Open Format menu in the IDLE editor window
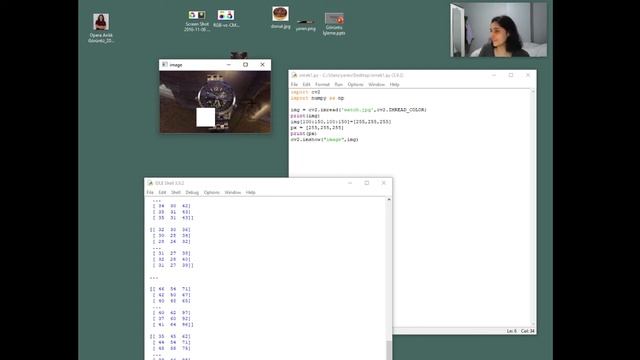The height and width of the screenshot is (360, 640). click(x=322, y=84)
